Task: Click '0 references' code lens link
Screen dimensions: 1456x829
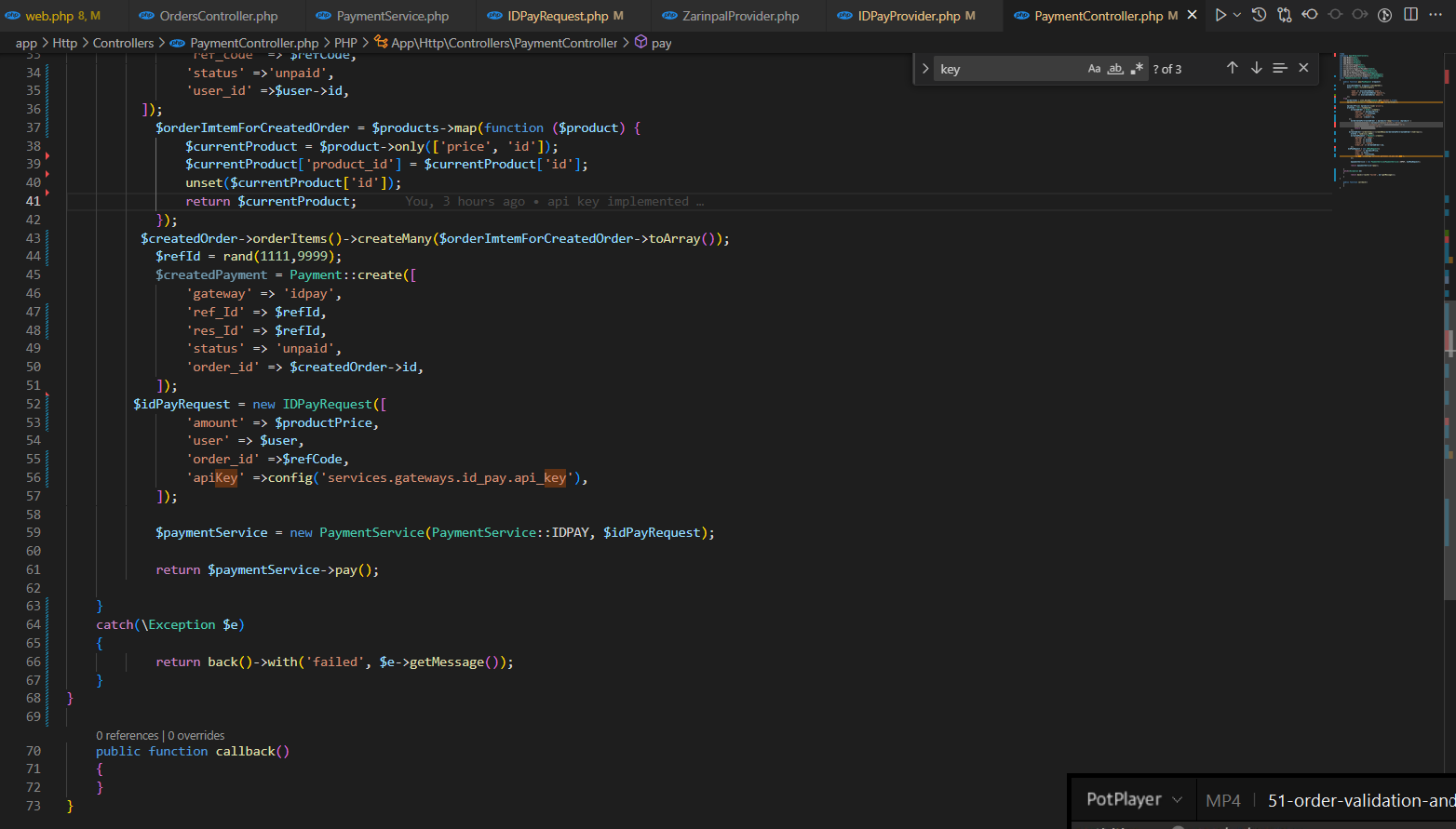Action: 128,735
